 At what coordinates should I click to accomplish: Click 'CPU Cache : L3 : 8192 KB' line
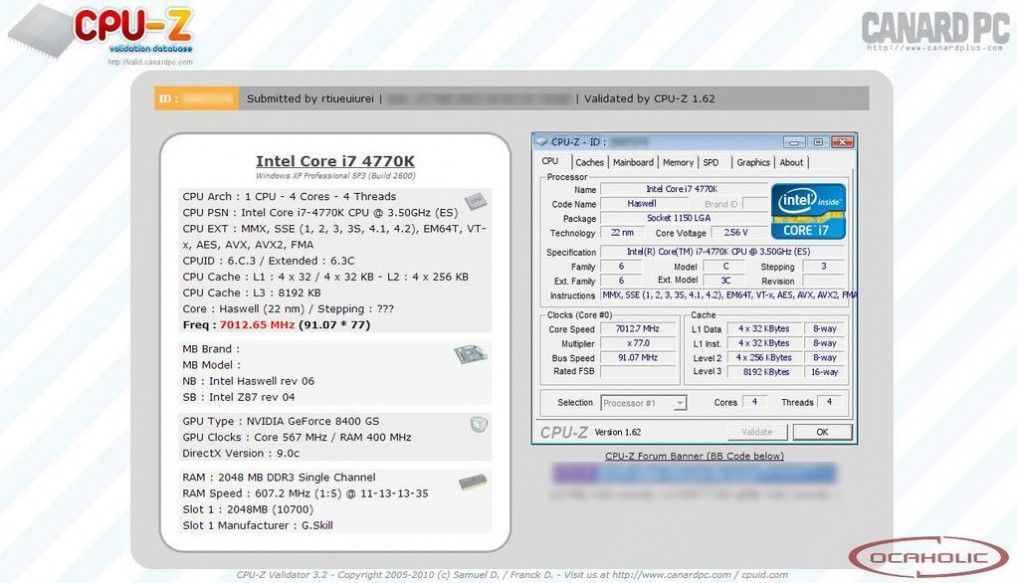(x=251, y=292)
